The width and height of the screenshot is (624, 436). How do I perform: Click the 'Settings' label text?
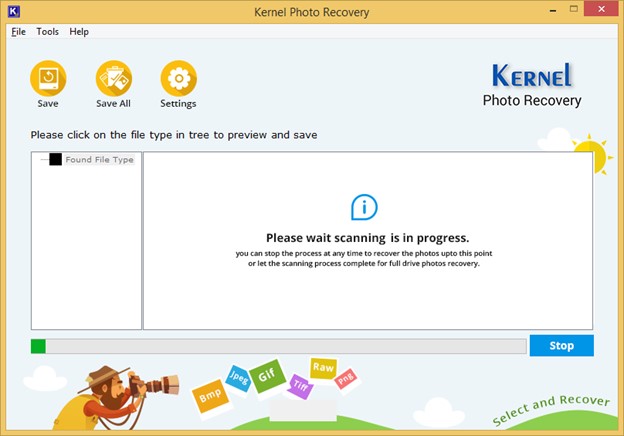tap(178, 103)
